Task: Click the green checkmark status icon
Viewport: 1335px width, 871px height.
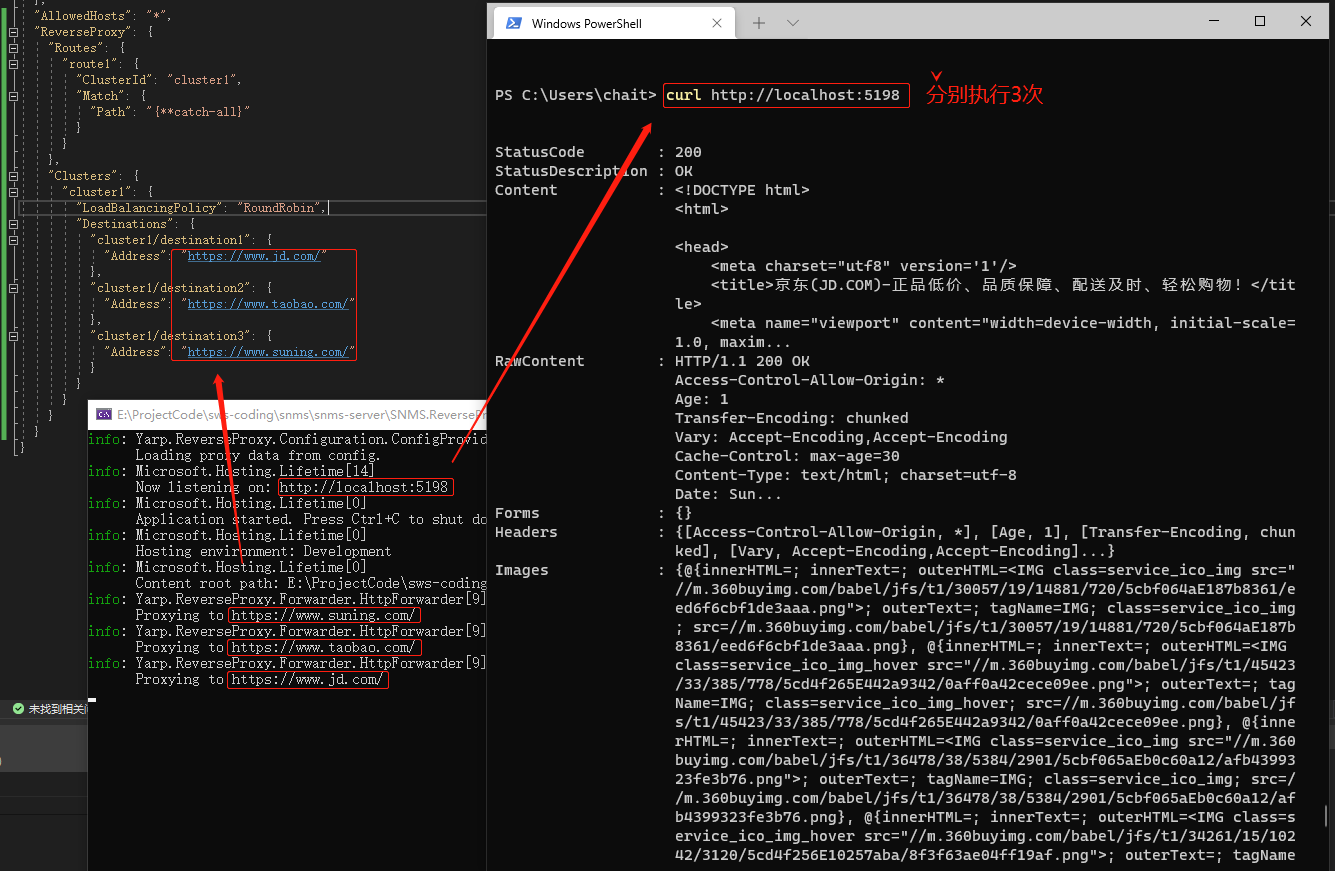Action: [18, 708]
